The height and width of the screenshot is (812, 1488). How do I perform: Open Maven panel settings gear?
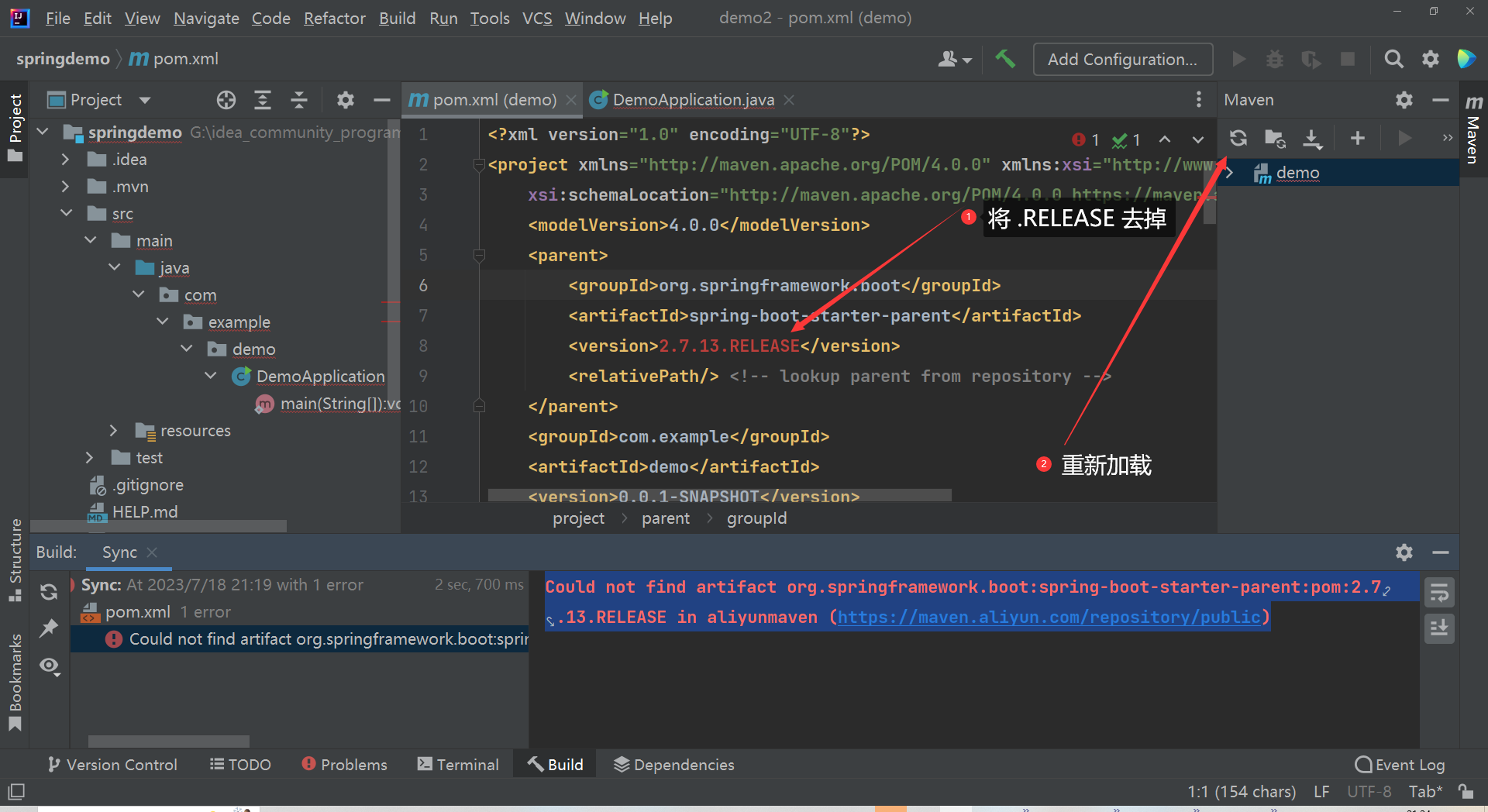pyautogui.click(x=1404, y=100)
